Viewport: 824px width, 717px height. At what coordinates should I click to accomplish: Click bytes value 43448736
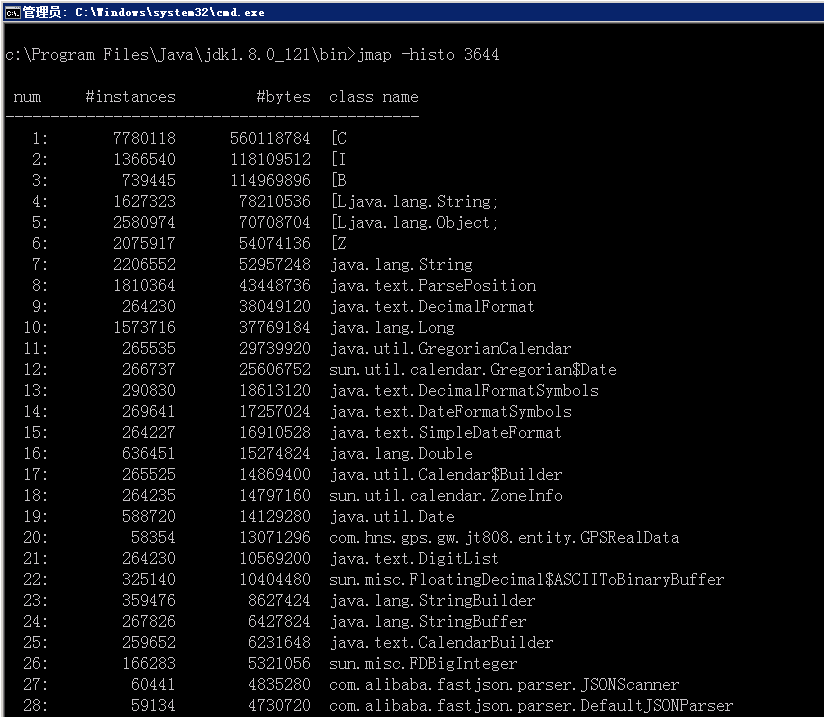[275, 285]
